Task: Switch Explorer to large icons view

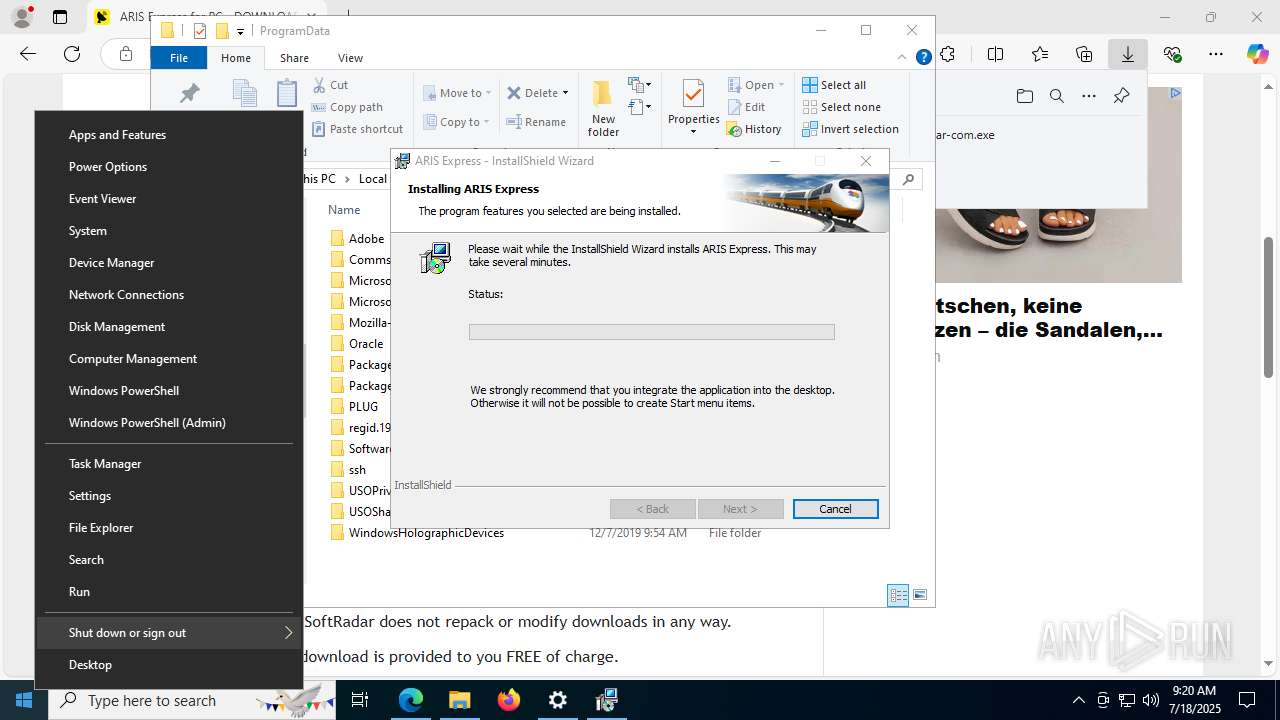Action: pyautogui.click(x=920, y=595)
